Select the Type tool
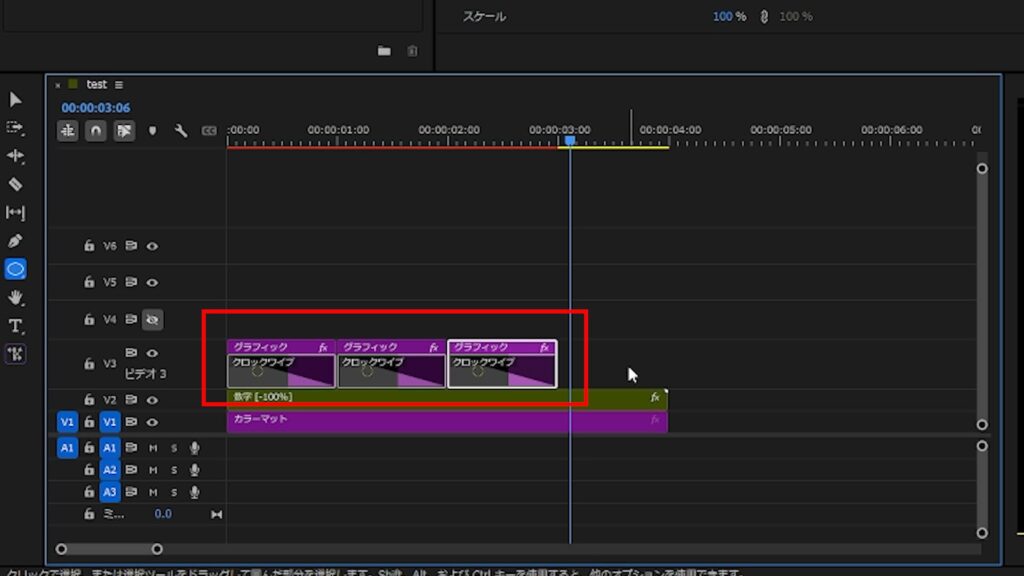1024x576 pixels. (15, 326)
